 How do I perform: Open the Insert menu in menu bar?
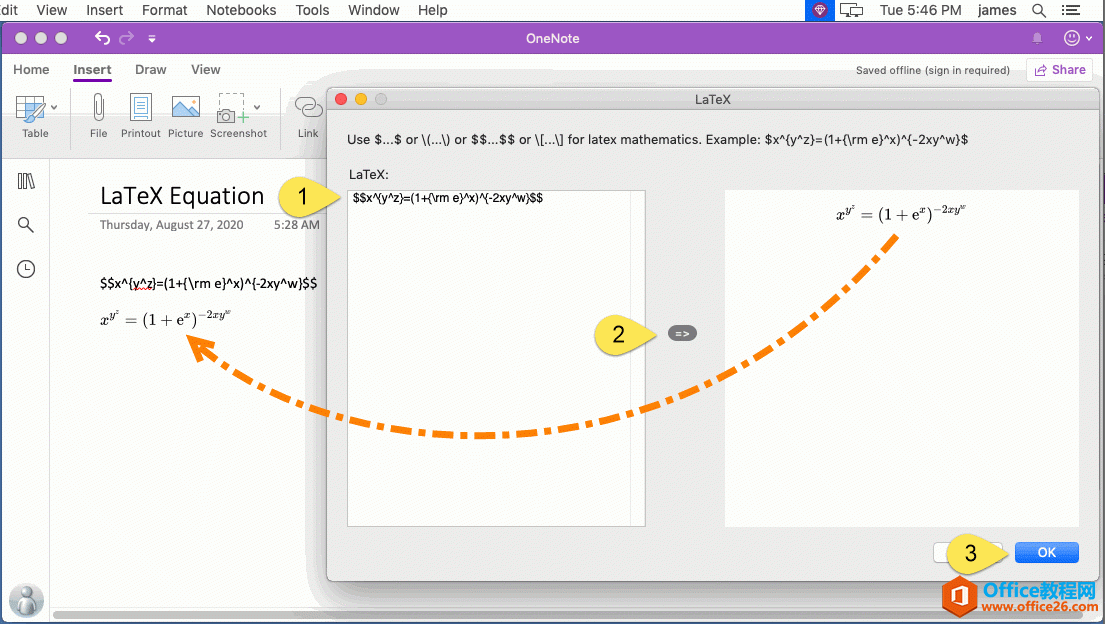(104, 10)
